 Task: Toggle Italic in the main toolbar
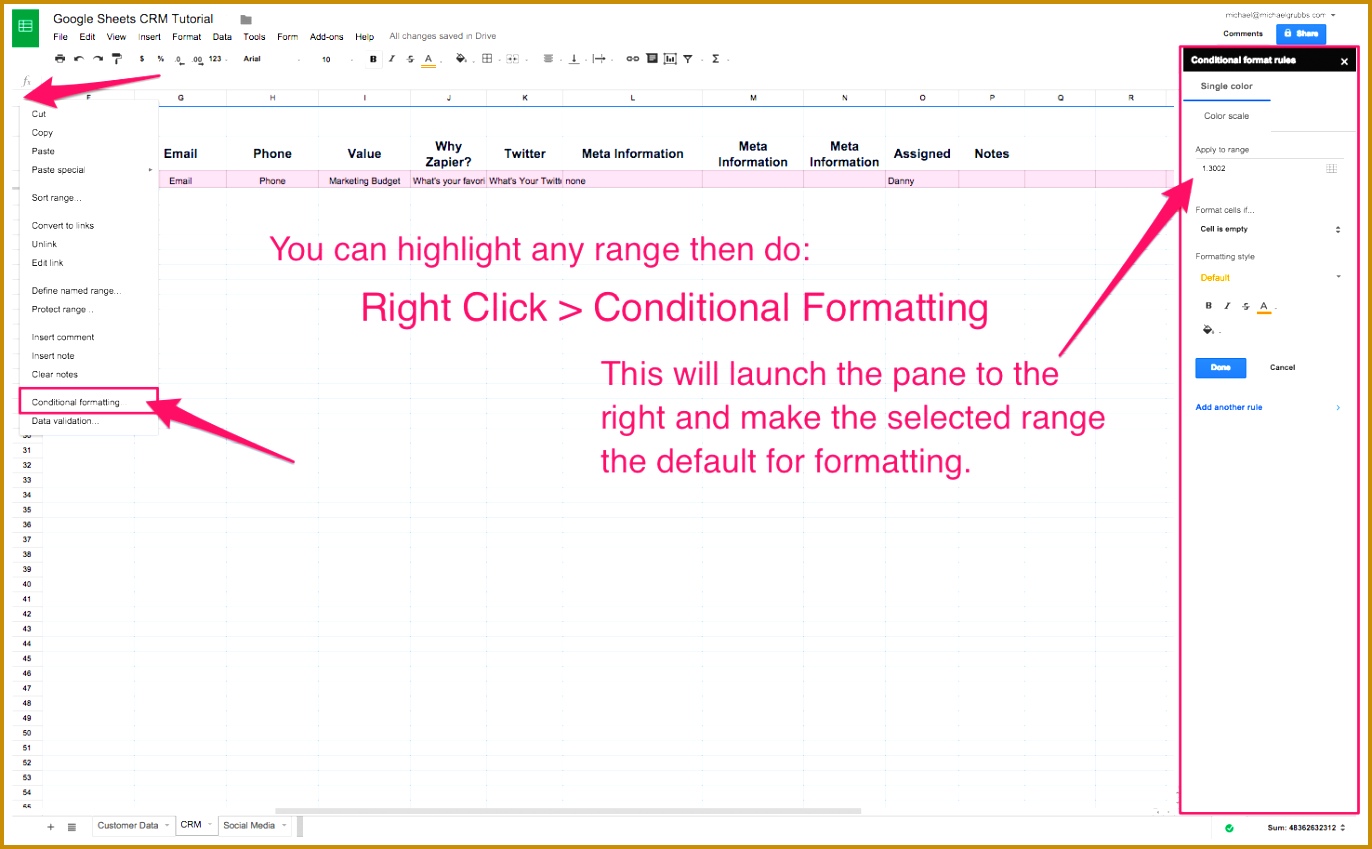click(x=392, y=59)
